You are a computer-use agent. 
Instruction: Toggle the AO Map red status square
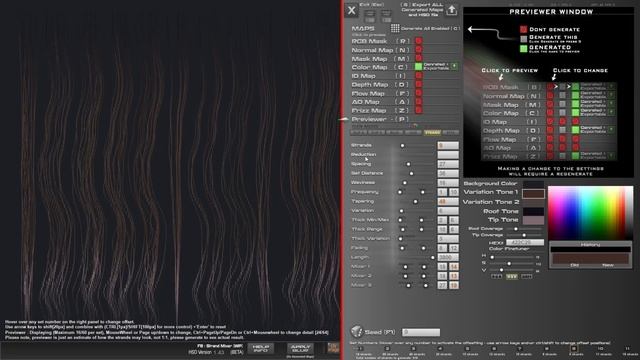point(418,101)
